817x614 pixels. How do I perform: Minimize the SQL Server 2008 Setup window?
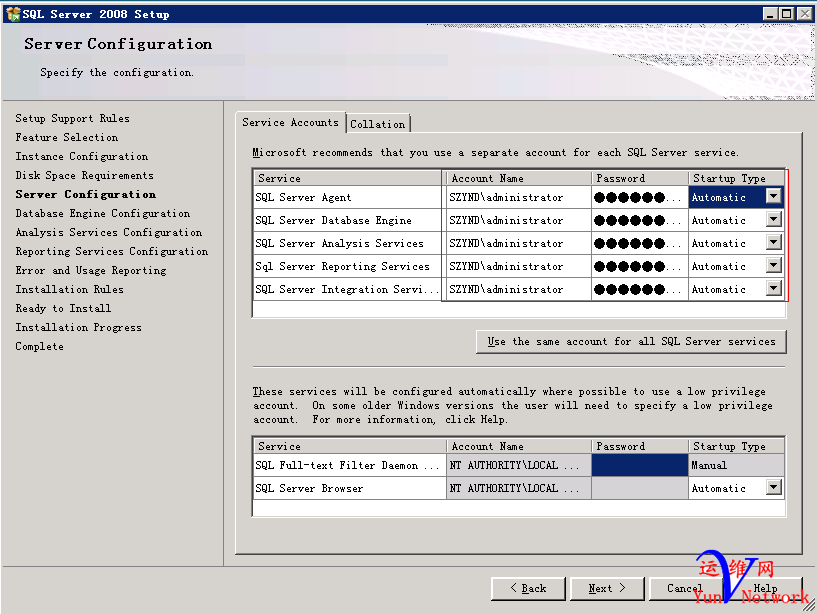pyautogui.click(x=770, y=14)
